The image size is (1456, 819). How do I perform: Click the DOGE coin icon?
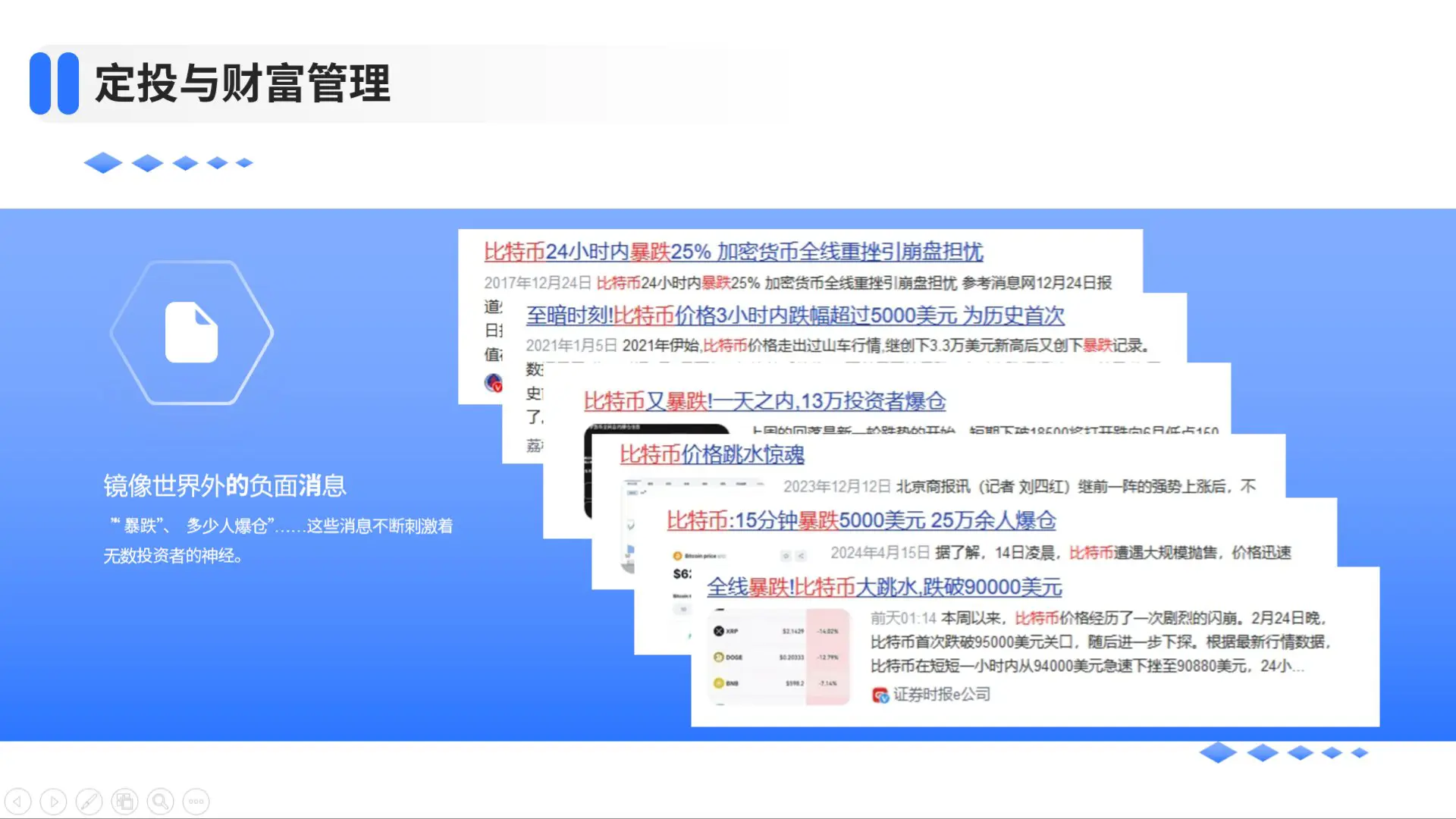tap(719, 657)
